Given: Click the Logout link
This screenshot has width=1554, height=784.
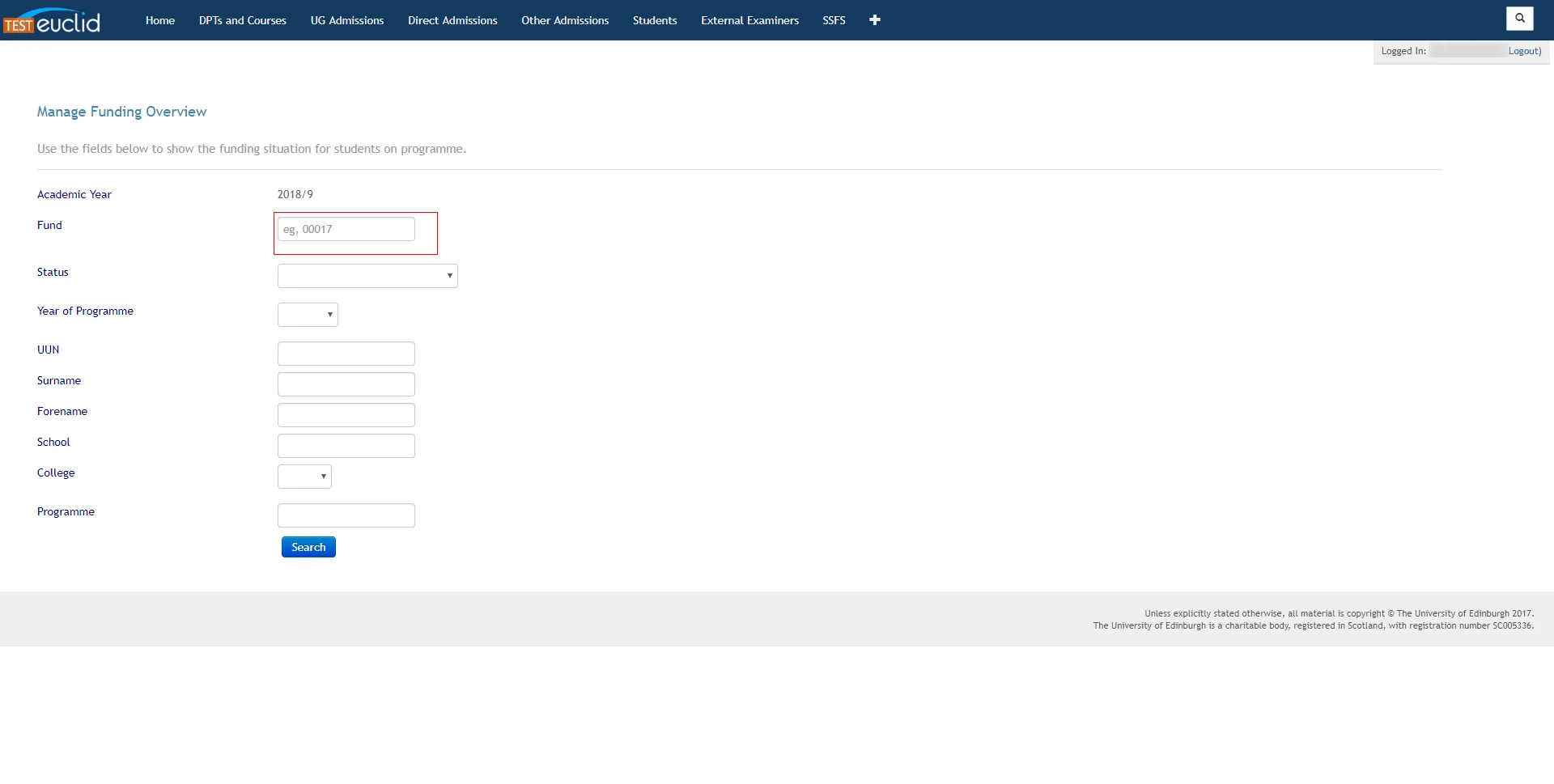Looking at the screenshot, I should click(1524, 51).
